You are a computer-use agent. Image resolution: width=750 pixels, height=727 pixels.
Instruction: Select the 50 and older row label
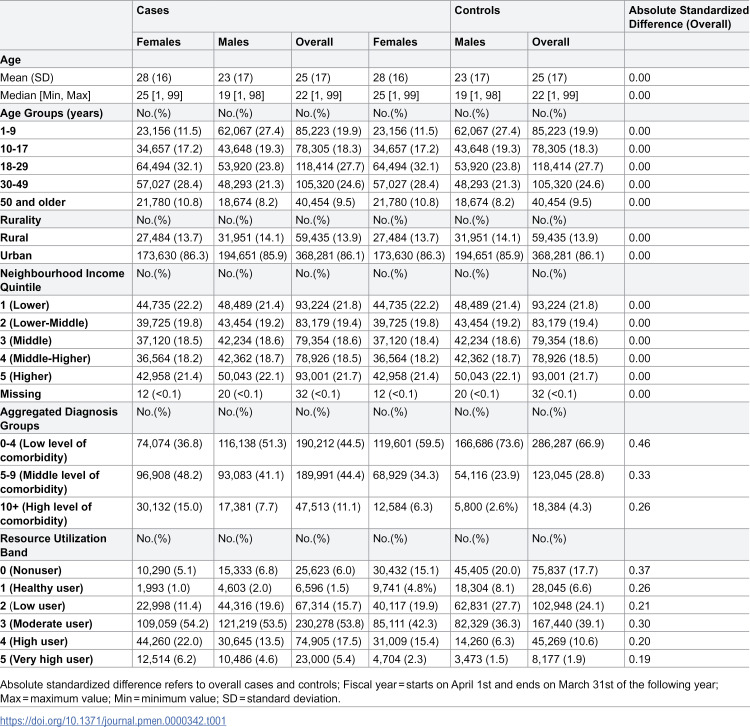33,202
